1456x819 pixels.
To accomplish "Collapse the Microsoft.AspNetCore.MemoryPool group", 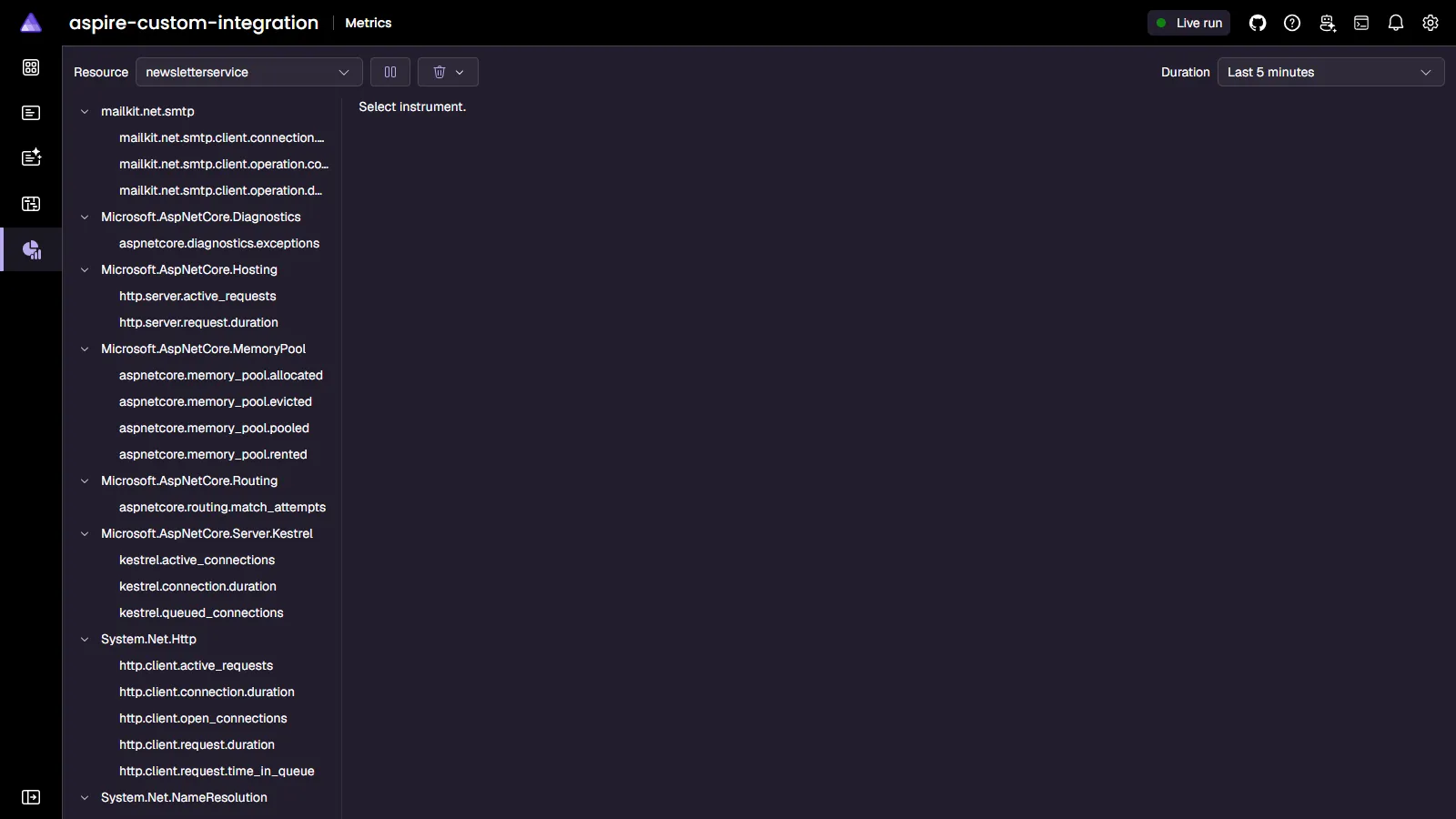I will coord(85,349).
